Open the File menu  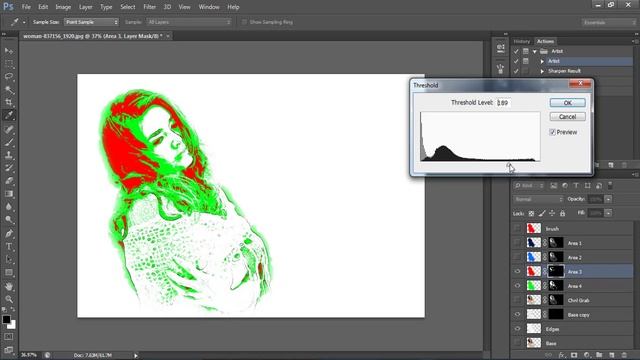tap(26, 7)
